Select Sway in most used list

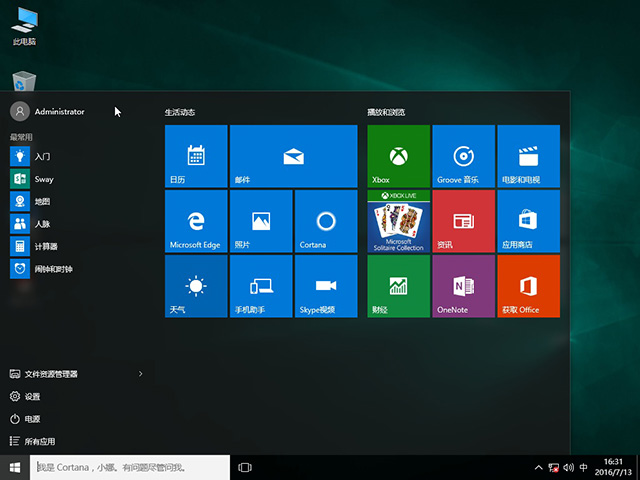44,179
